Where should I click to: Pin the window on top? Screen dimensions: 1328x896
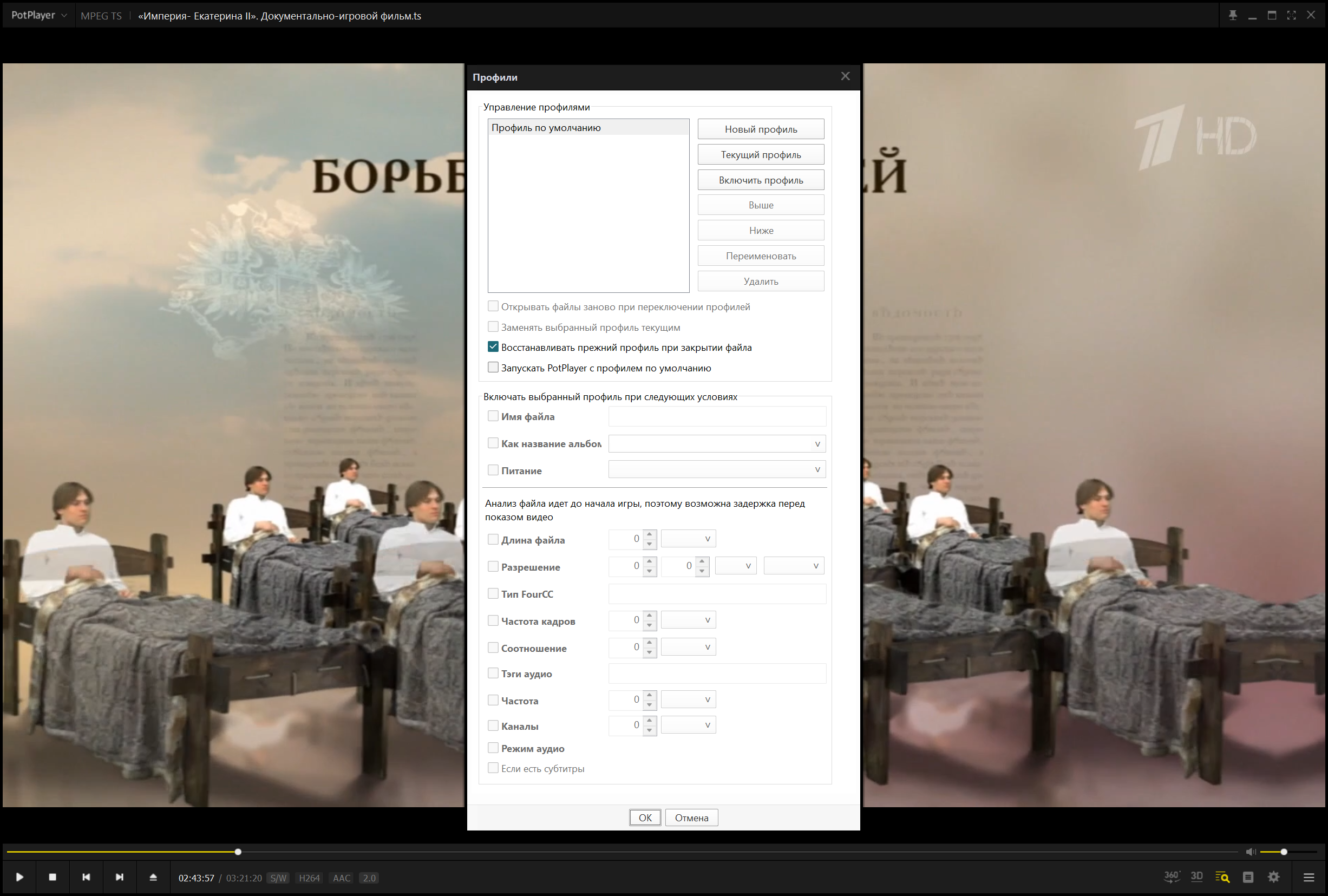click(x=1233, y=15)
